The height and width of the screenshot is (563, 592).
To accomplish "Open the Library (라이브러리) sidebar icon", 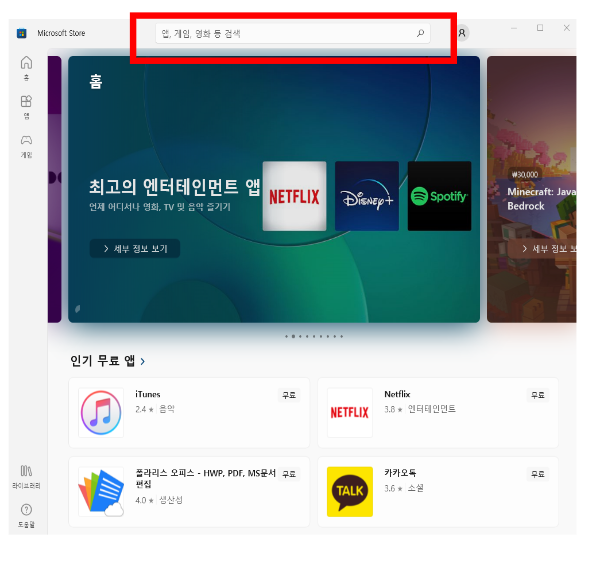I will click(x=26, y=476).
